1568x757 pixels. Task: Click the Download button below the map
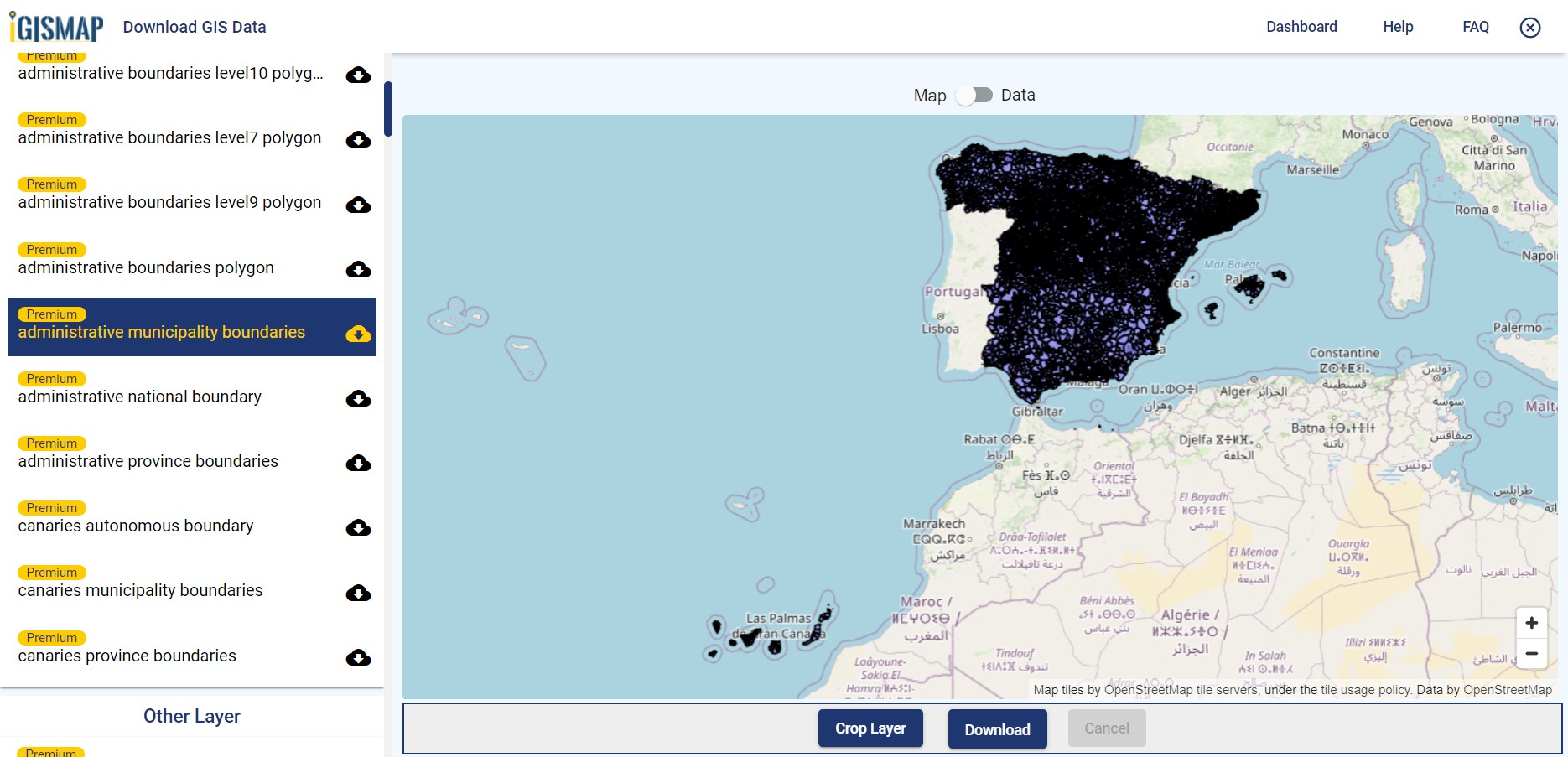click(997, 728)
